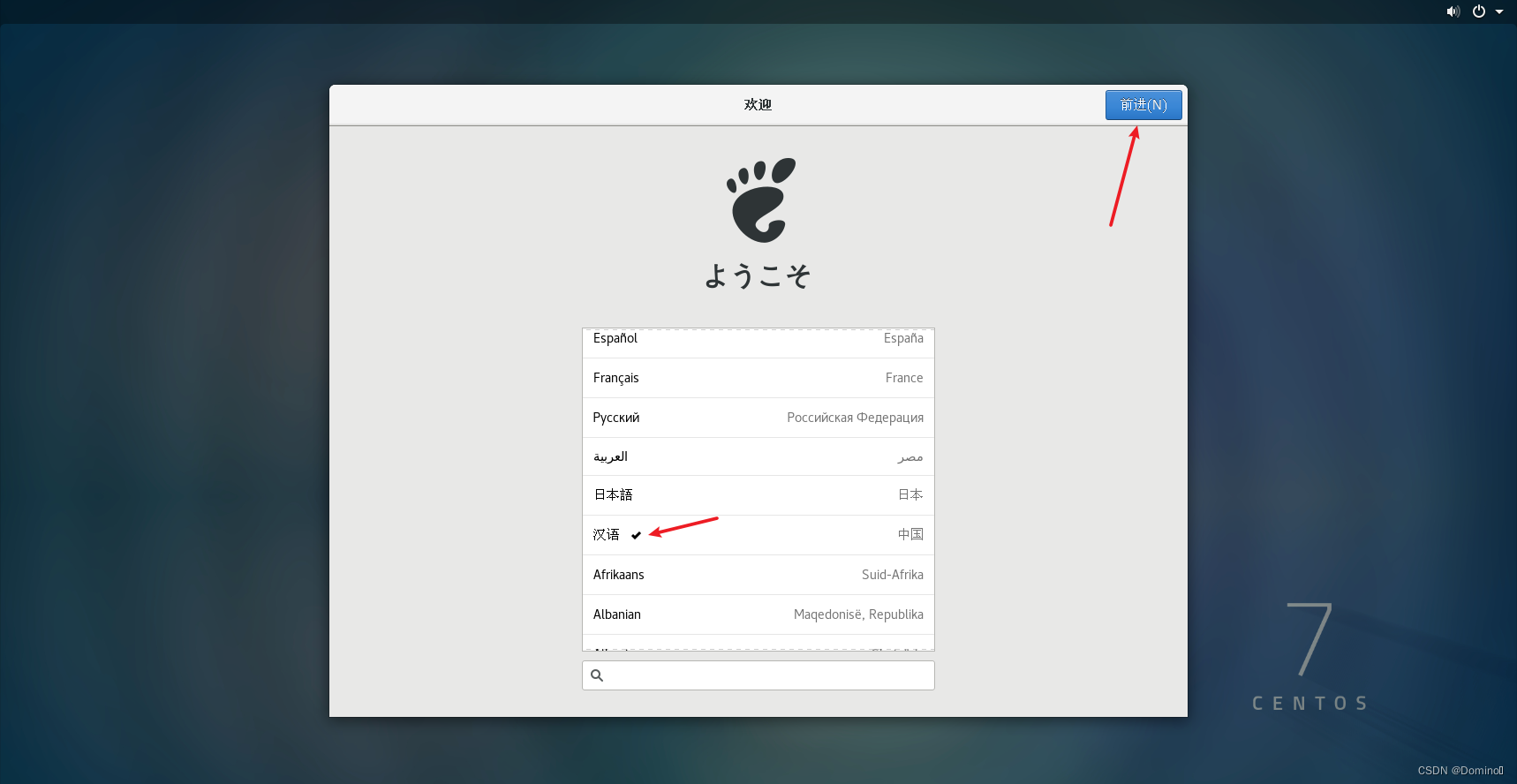
Task: Expand the system menu dropdown arrow
Action: (1499, 11)
